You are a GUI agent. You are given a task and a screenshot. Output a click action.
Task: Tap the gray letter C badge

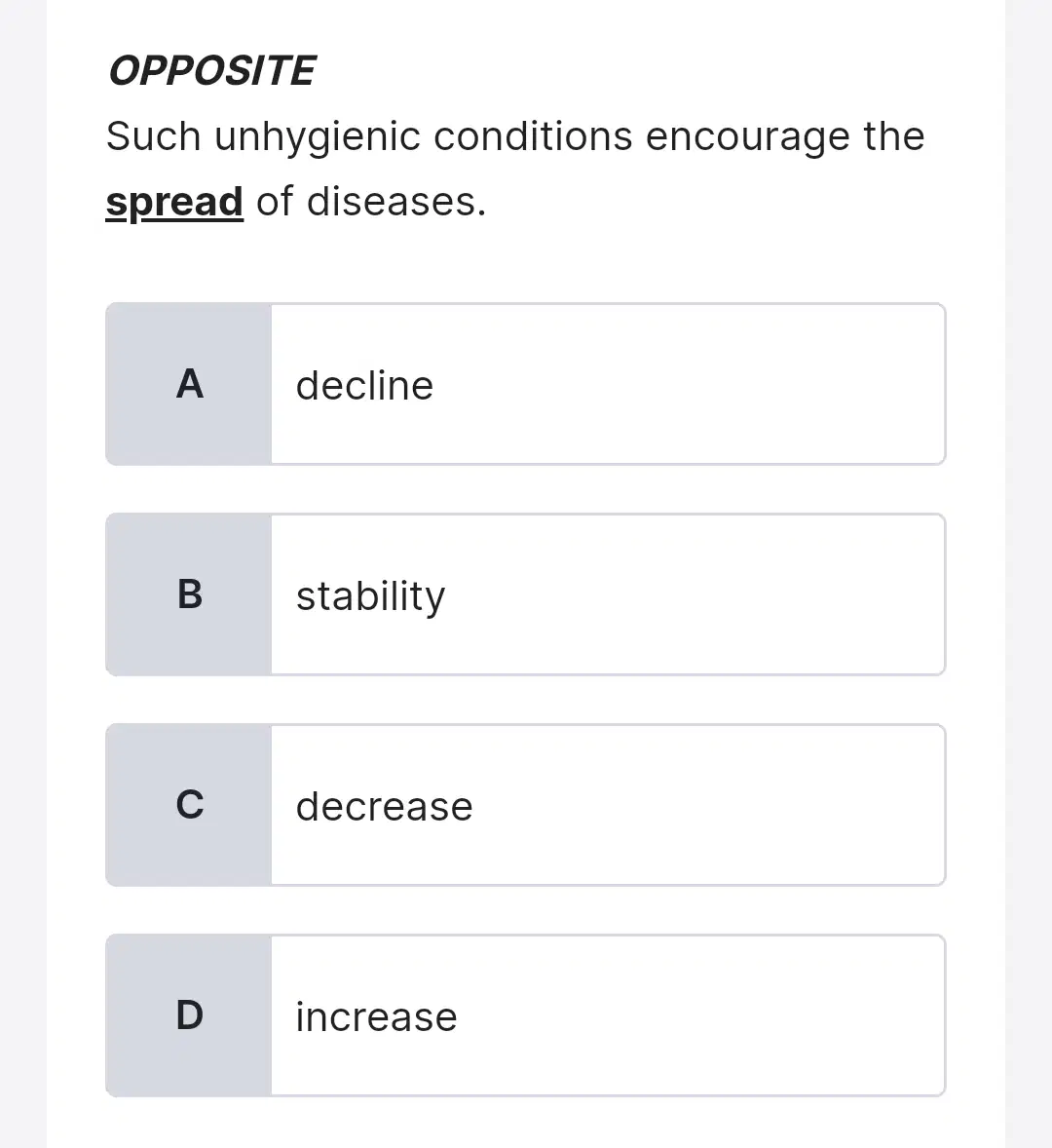tap(189, 805)
